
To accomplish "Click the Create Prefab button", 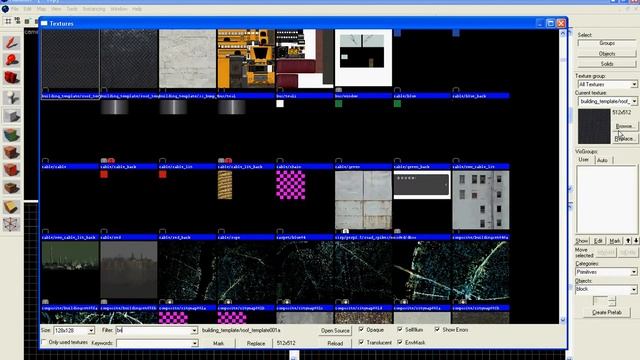I will click(x=607, y=312).
